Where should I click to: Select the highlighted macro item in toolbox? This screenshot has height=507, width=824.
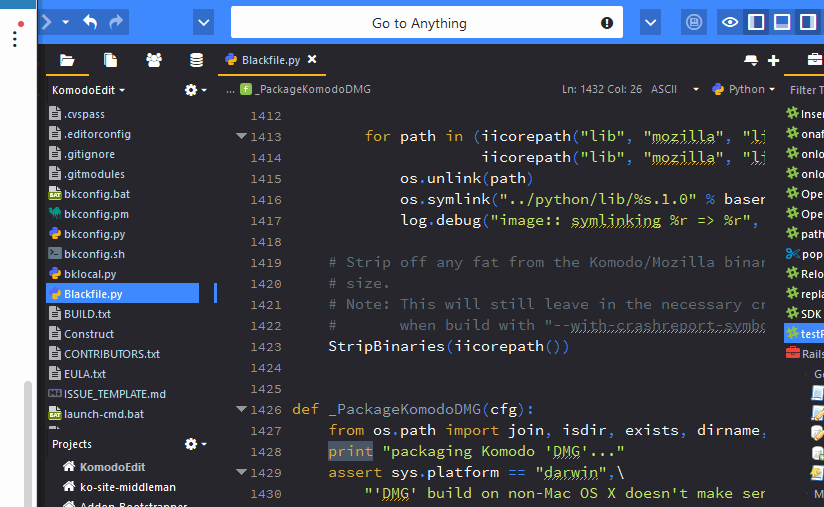(x=804, y=334)
